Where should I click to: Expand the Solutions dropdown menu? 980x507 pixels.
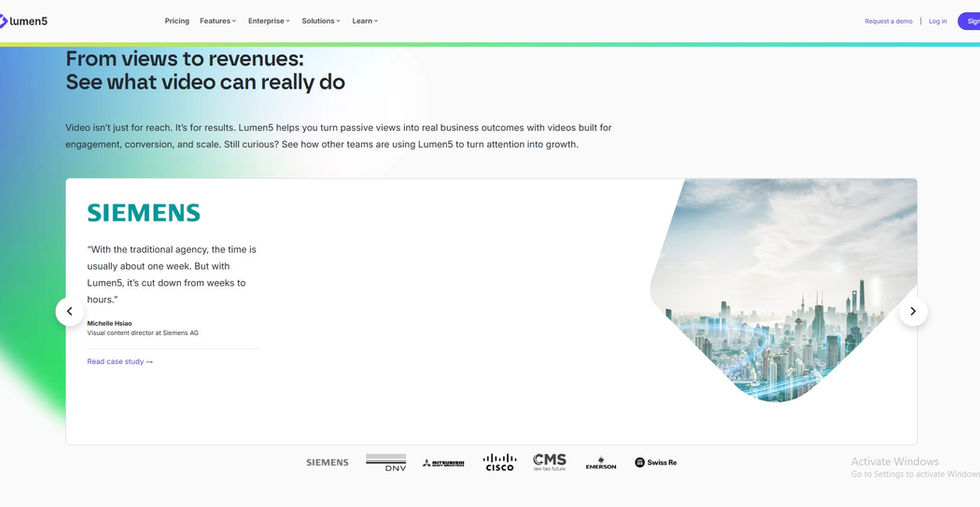tap(321, 21)
